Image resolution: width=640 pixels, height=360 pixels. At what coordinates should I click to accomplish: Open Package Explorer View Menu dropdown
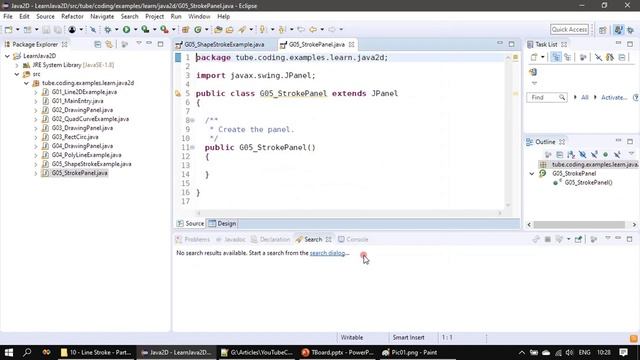click(x=139, y=44)
